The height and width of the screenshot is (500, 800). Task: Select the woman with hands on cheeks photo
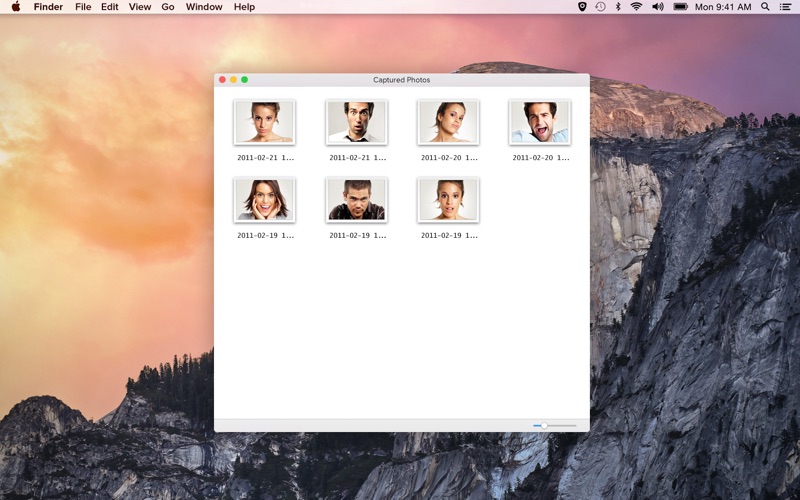(x=264, y=200)
